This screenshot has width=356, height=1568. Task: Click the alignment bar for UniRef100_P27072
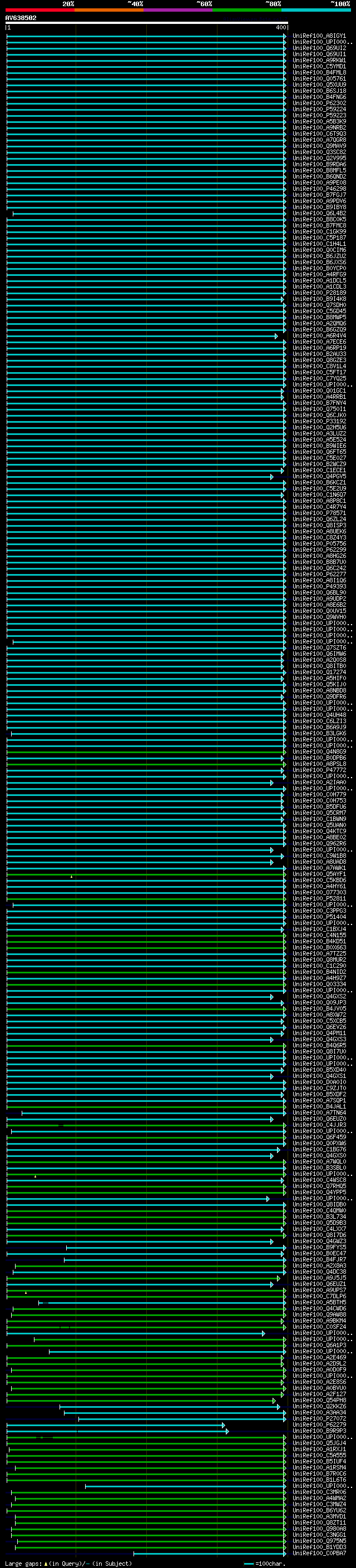pos(182,1419)
